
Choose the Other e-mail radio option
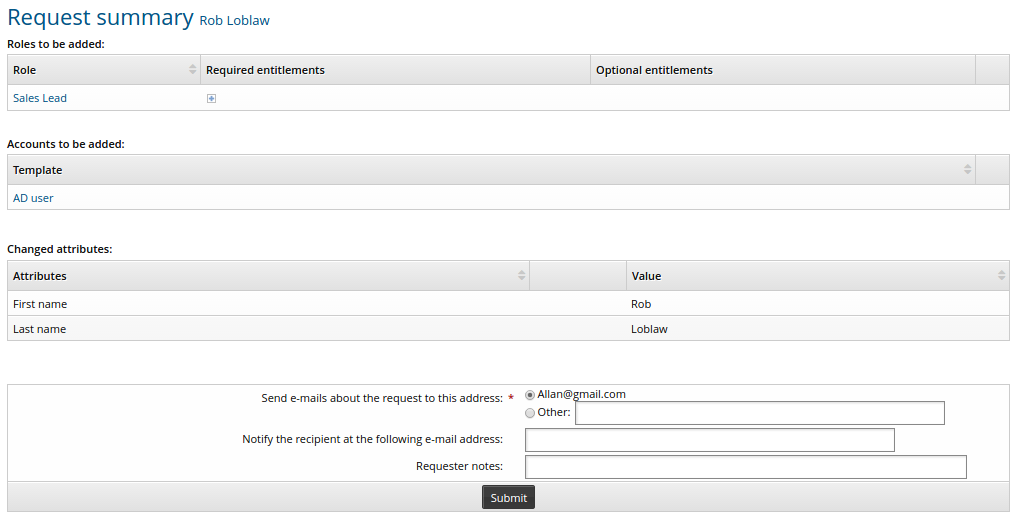pyautogui.click(x=530, y=413)
